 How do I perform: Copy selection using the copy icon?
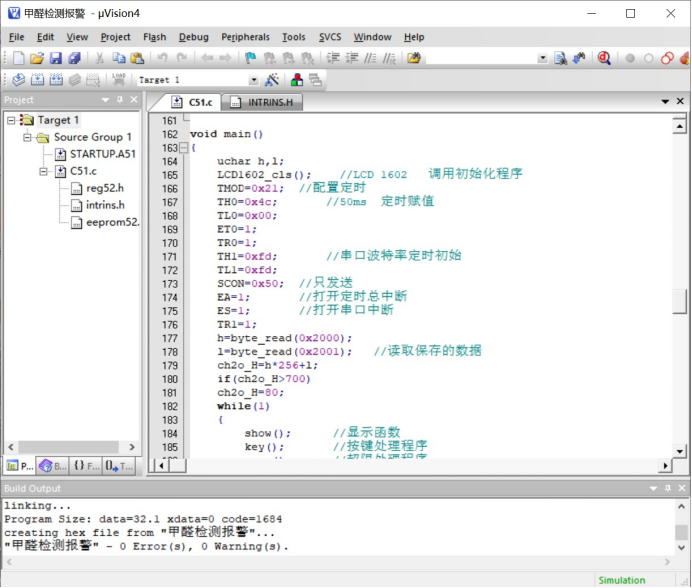tap(118, 58)
